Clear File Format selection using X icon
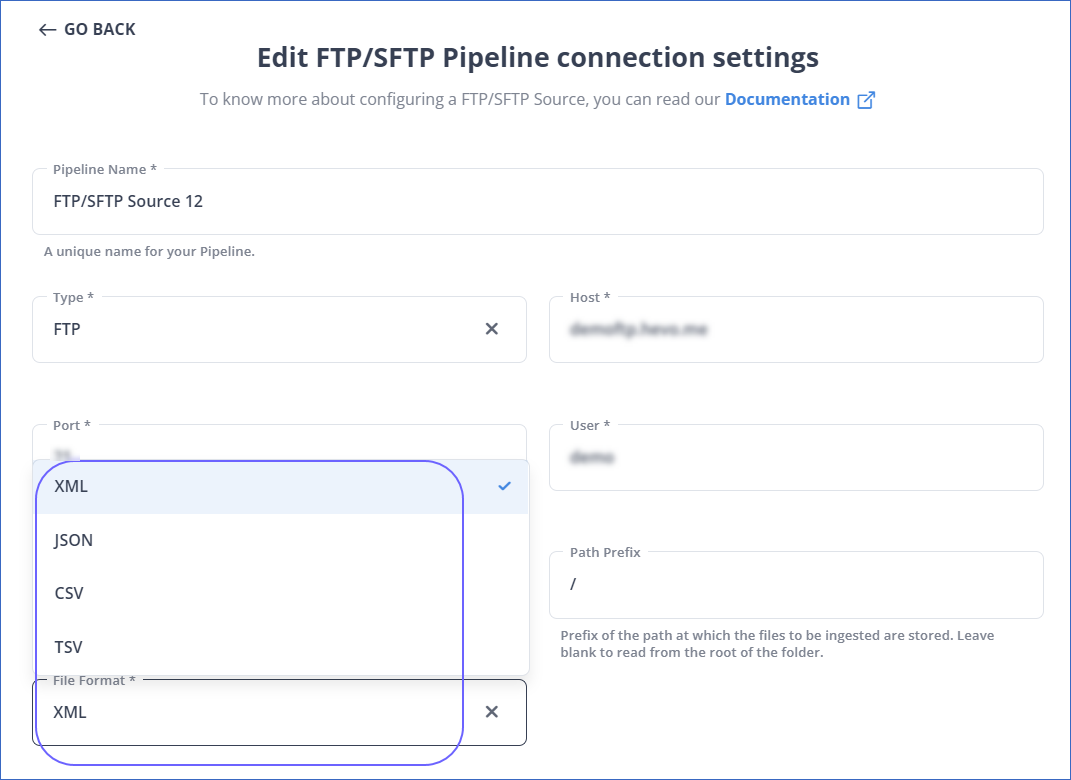 pyautogui.click(x=491, y=712)
